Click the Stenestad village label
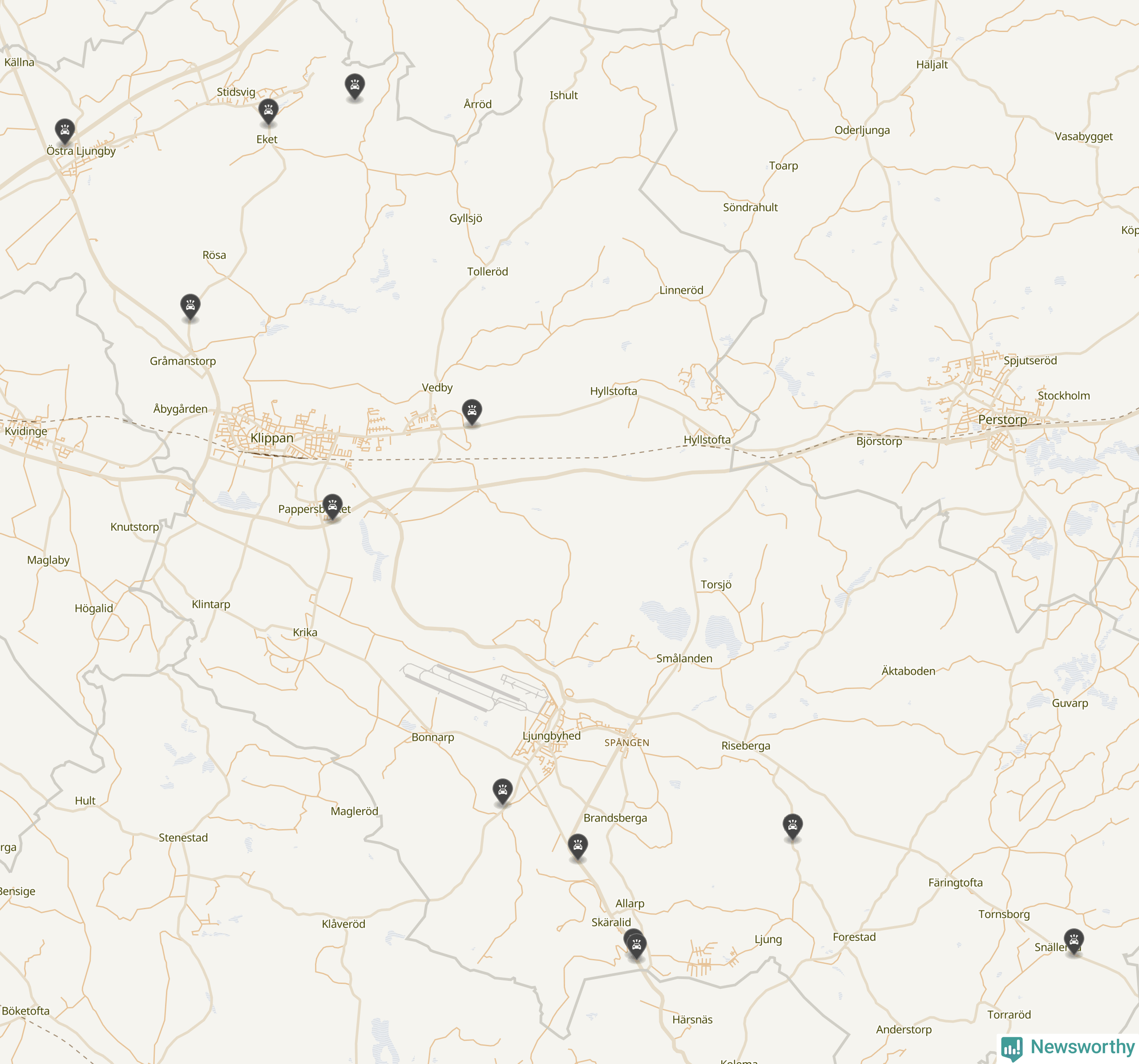This screenshot has width=1139, height=1064. [x=183, y=838]
